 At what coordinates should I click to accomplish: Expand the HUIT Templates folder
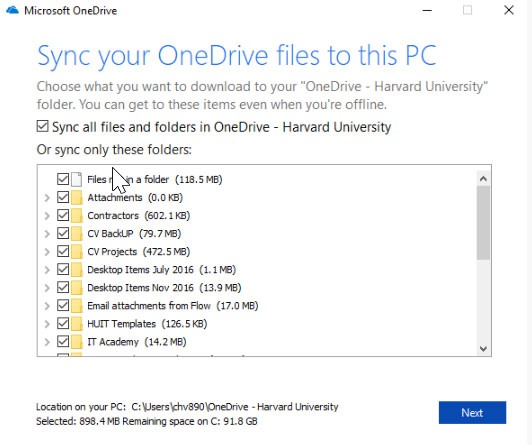pos(47,324)
